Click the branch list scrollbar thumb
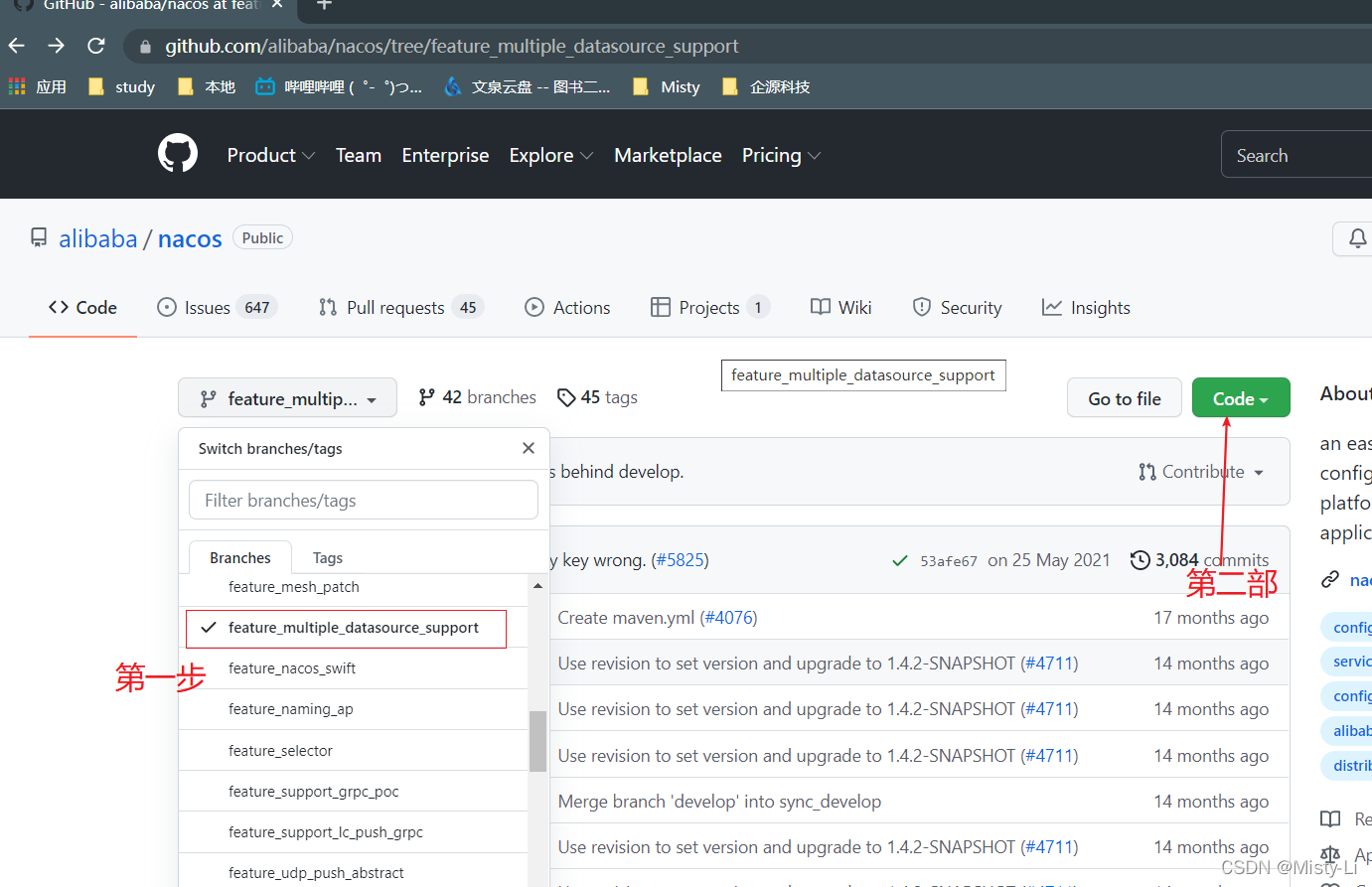The image size is (1372, 887). 537,741
